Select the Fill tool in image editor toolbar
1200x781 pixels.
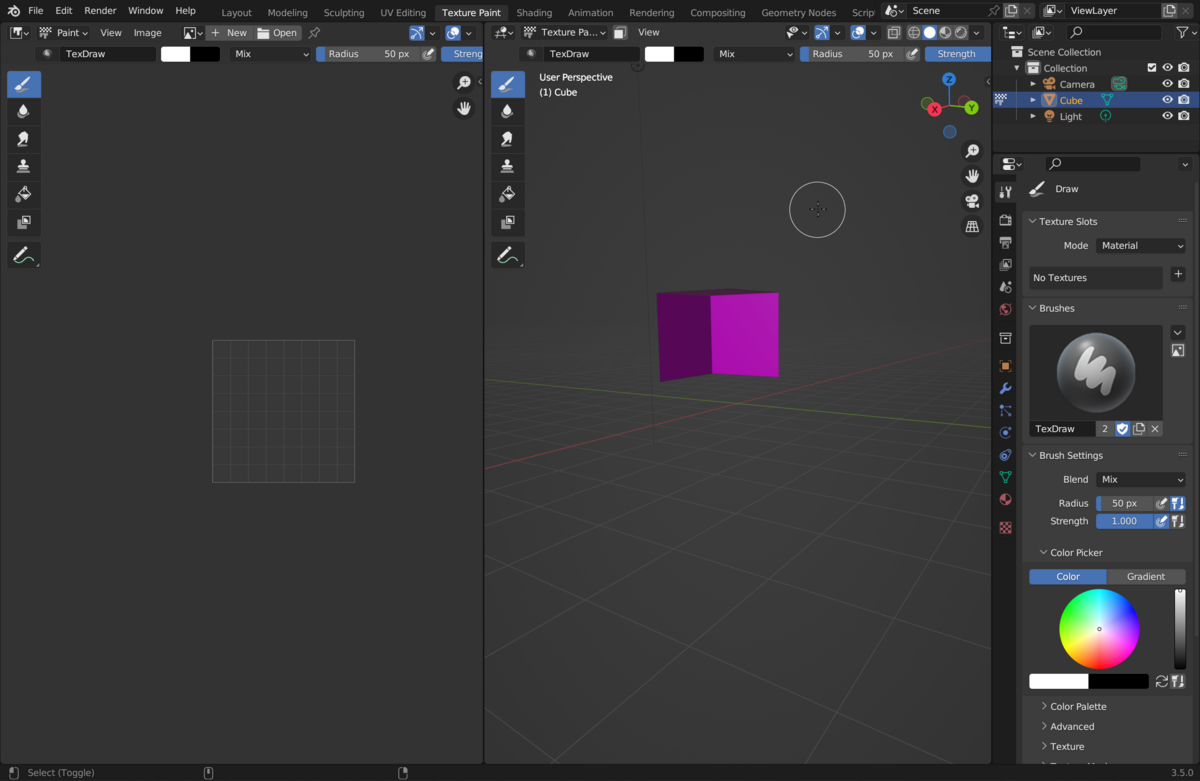point(24,194)
